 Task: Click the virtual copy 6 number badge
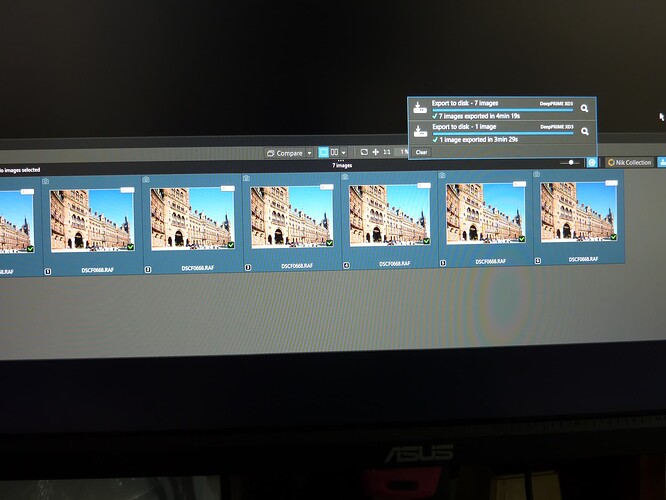coord(538,261)
